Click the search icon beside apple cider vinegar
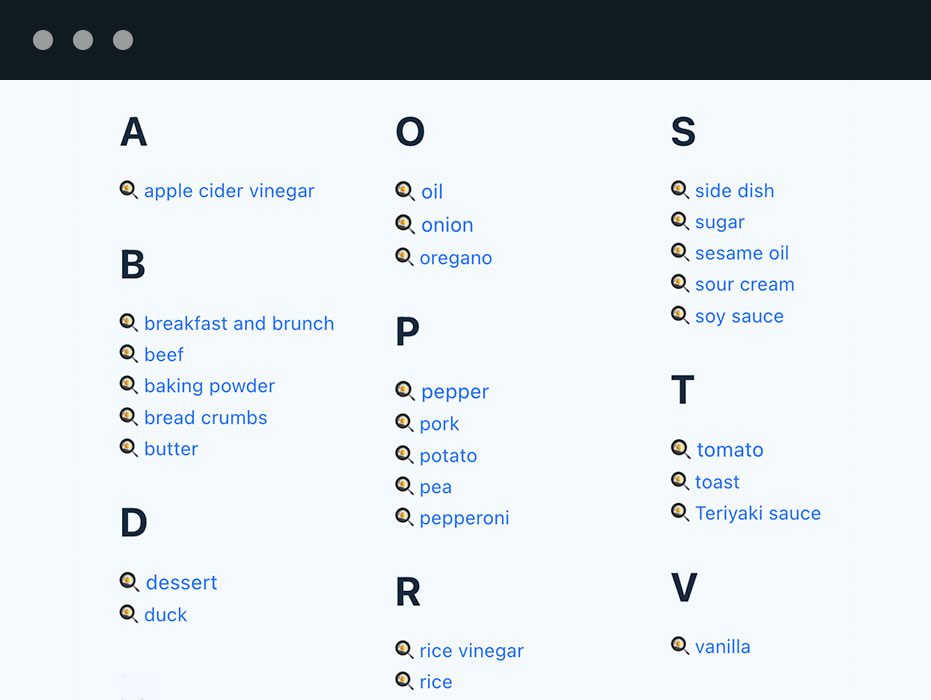Image resolution: width=931 pixels, height=700 pixels. point(129,190)
